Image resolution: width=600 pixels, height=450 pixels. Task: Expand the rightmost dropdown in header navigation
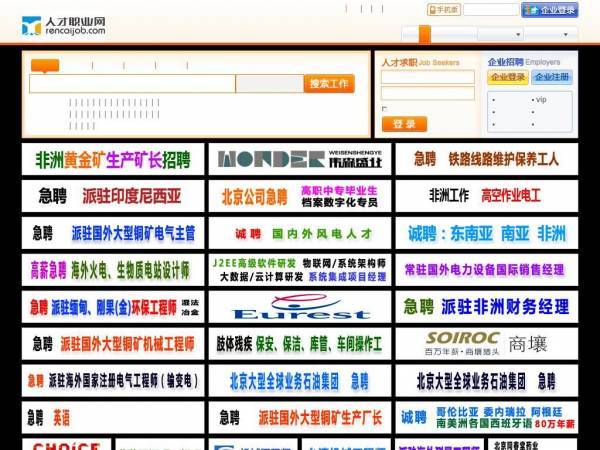coord(550,34)
